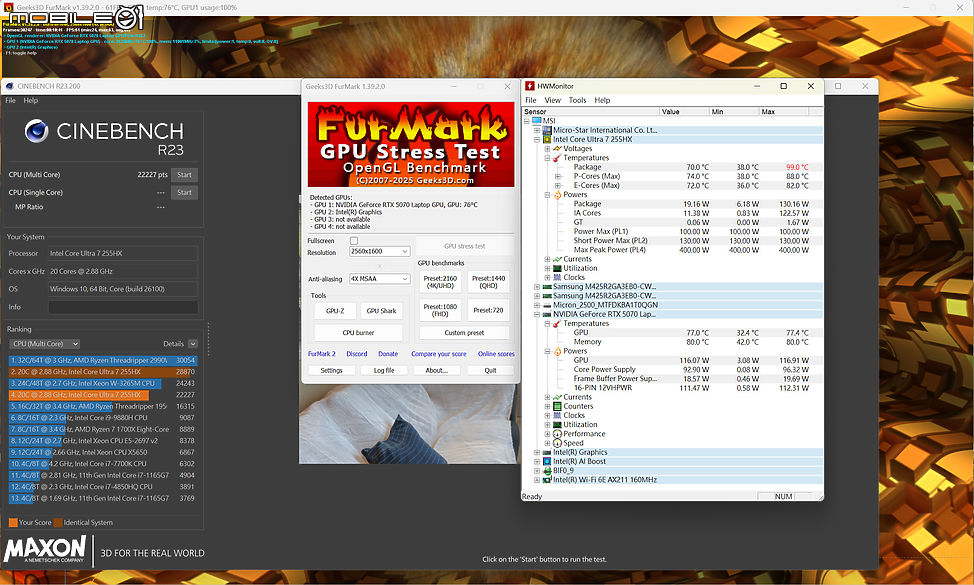Open the CPU burner tool
This screenshot has width=974, height=585.
[x=358, y=333]
